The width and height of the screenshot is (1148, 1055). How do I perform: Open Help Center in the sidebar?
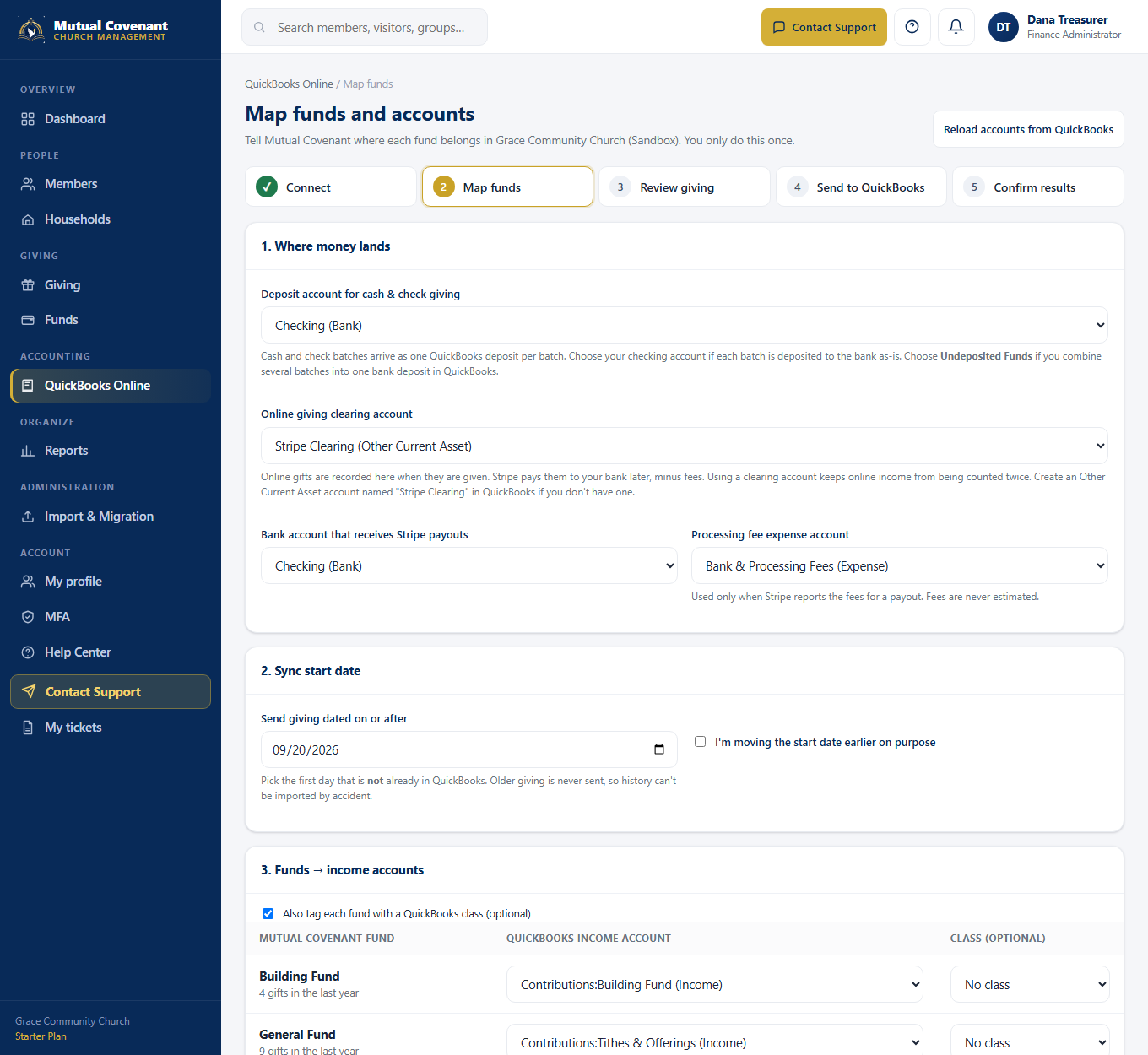pyautogui.click(x=111, y=652)
